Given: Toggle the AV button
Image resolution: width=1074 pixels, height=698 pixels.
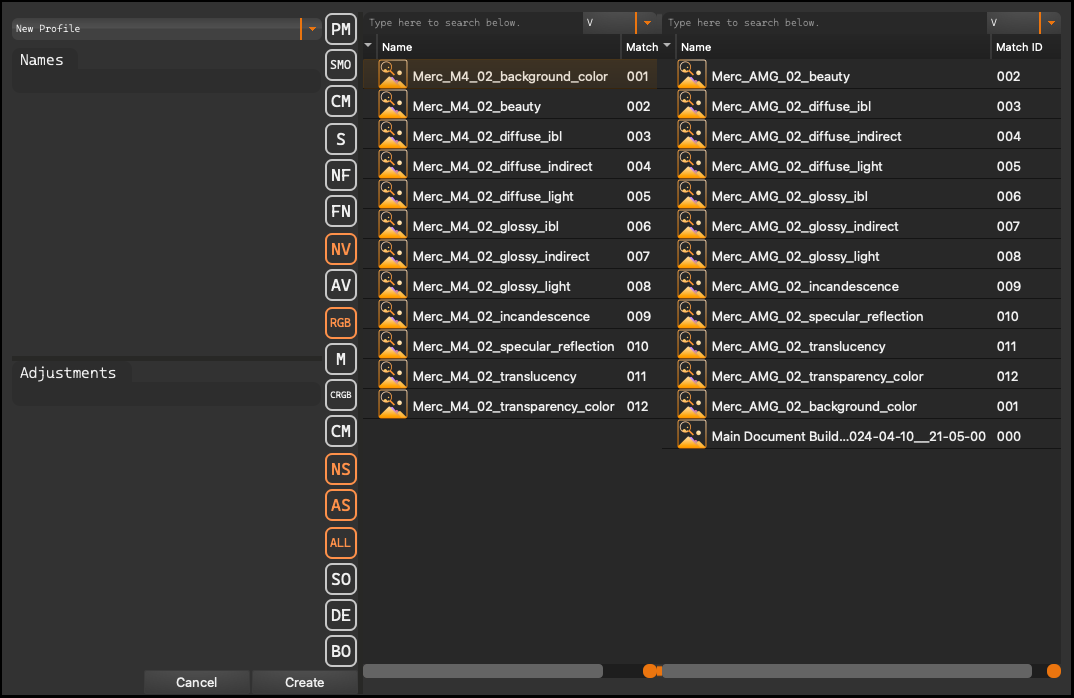Looking at the screenshot, I should (x=340, y=285).
